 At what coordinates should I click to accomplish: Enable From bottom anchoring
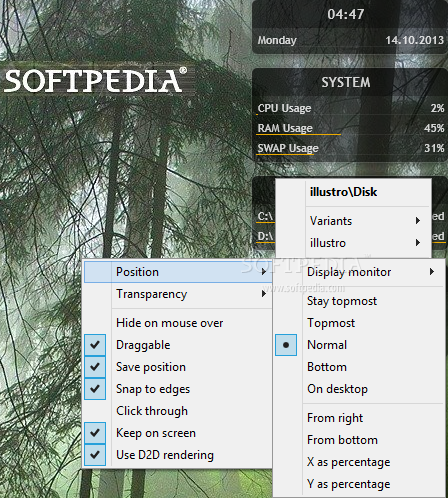(360, 440)
